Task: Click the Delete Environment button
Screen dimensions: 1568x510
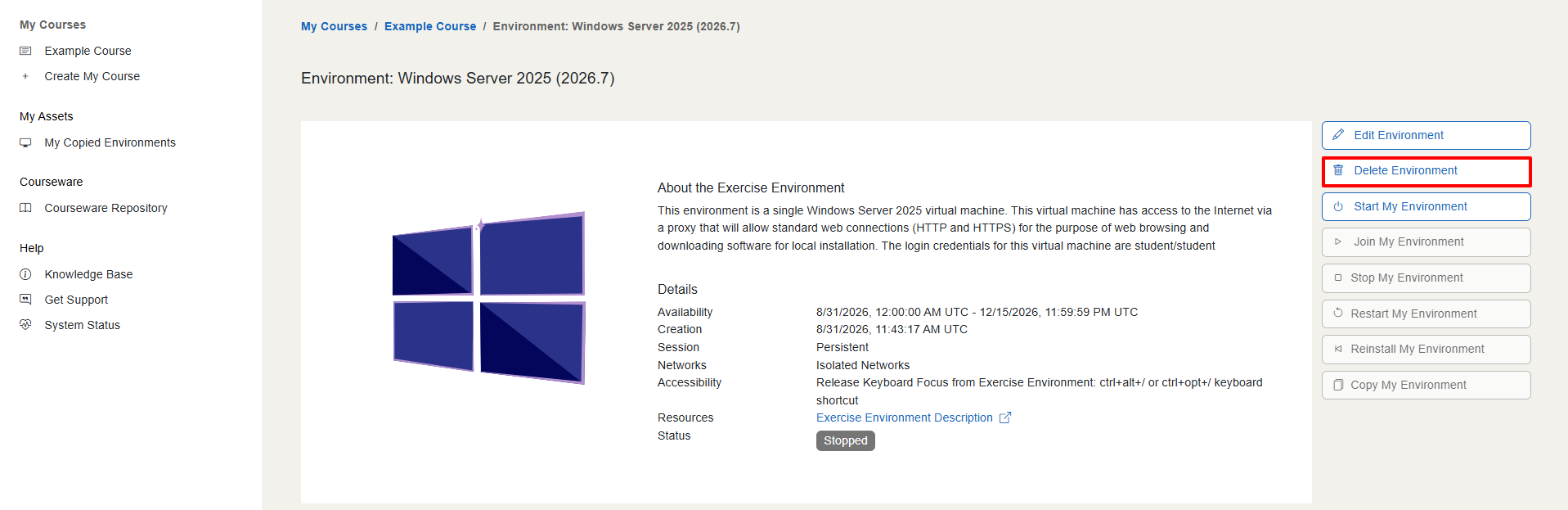Action: [1426, 171]
